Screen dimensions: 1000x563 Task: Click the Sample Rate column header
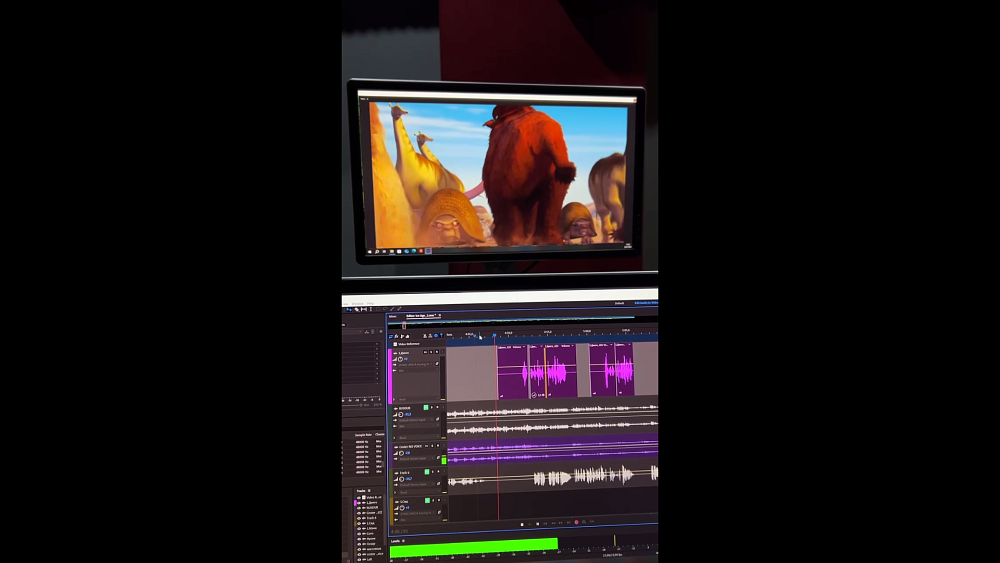coord(363,434)
